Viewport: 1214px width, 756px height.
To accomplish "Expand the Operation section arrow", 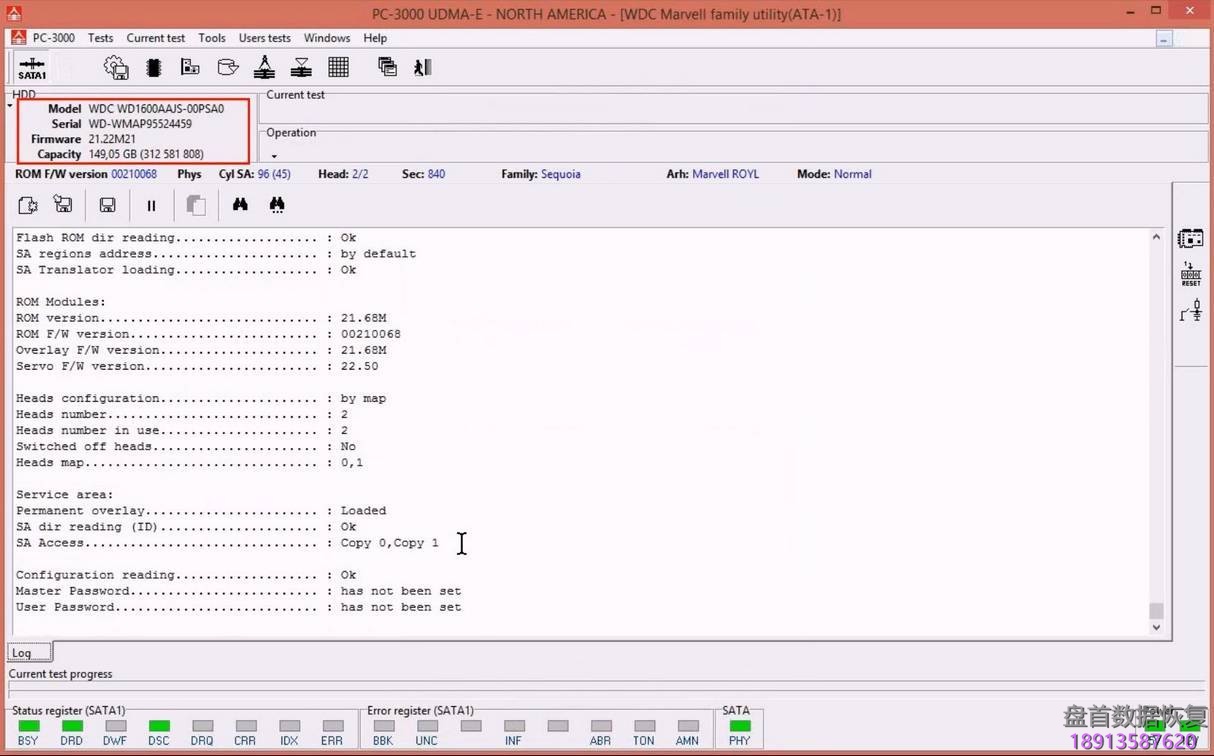I will (274, 156).
